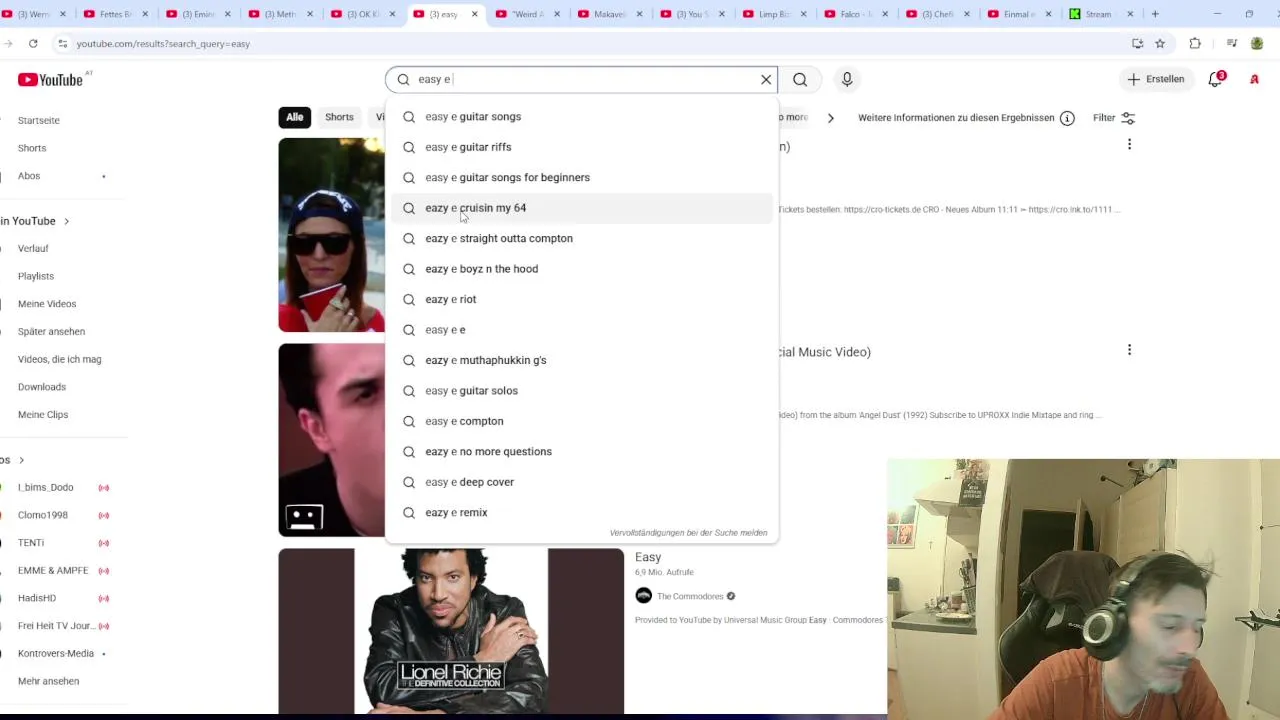Close the Stream tab

(x=1130, y=14)
